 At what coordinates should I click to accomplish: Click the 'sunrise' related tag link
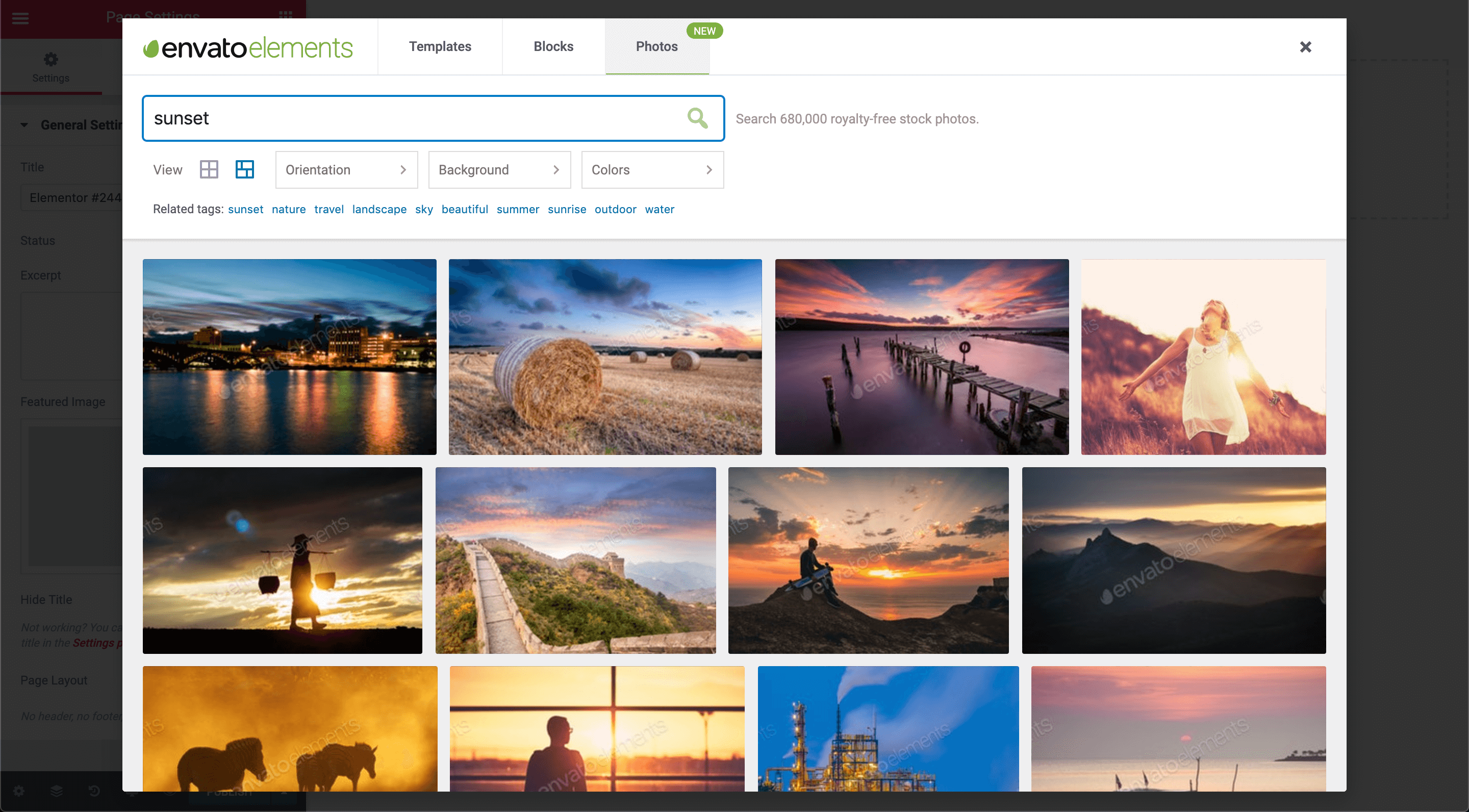[x=566, y=209]
